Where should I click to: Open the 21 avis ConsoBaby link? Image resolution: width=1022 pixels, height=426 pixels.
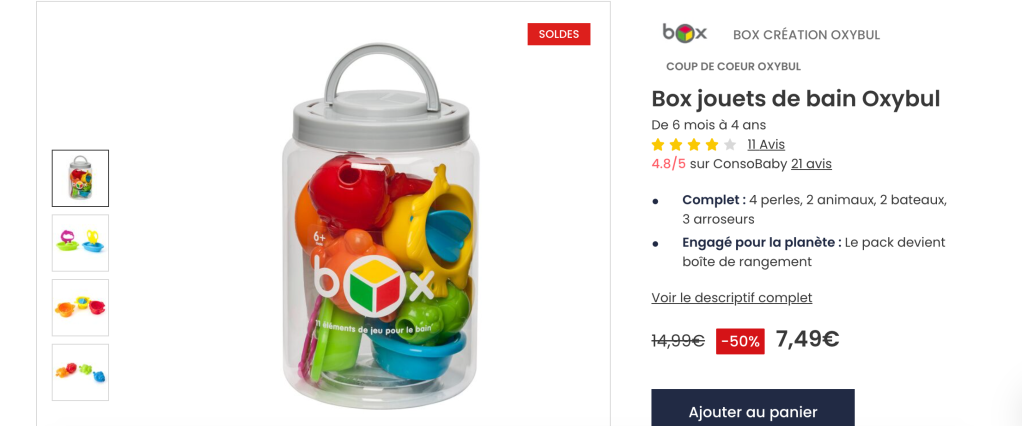coord(811,164)
